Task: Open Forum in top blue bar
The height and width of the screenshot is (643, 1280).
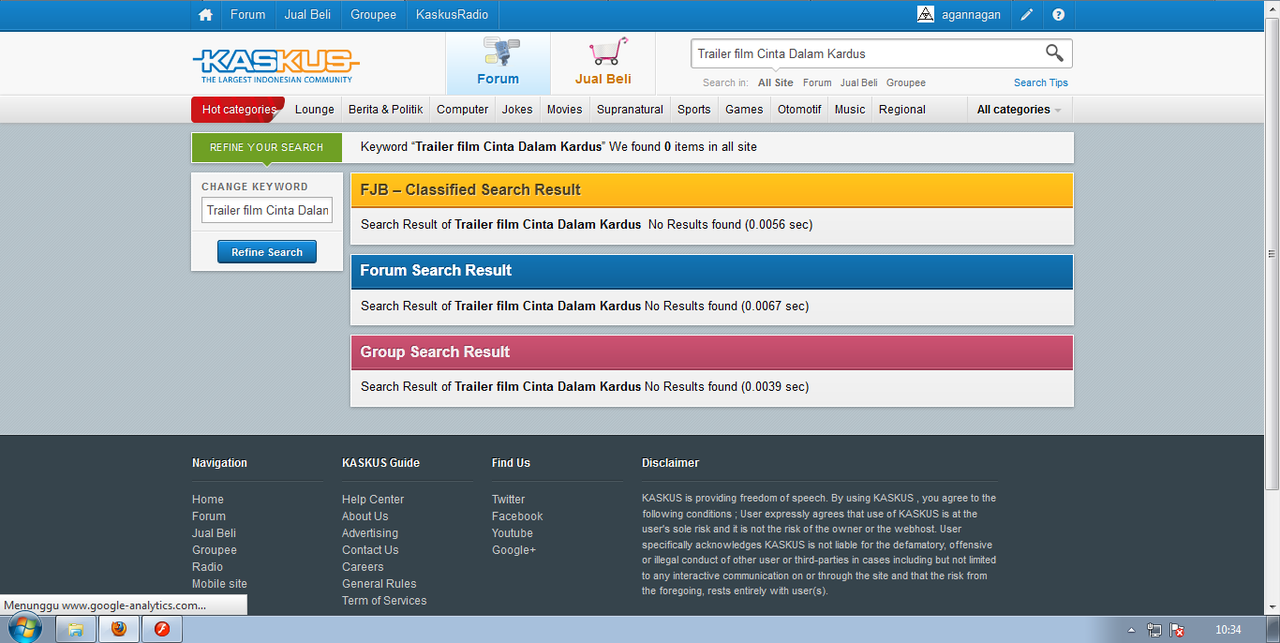Action: [248, 15]
